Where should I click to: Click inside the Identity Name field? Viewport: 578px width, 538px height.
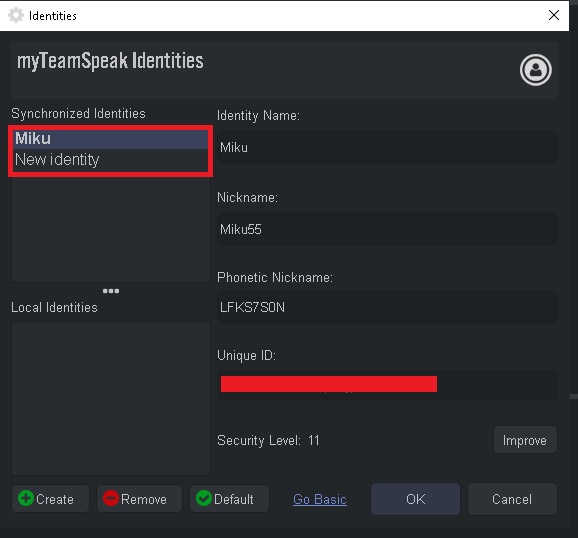pyautogui.click(x=387, y=147)
